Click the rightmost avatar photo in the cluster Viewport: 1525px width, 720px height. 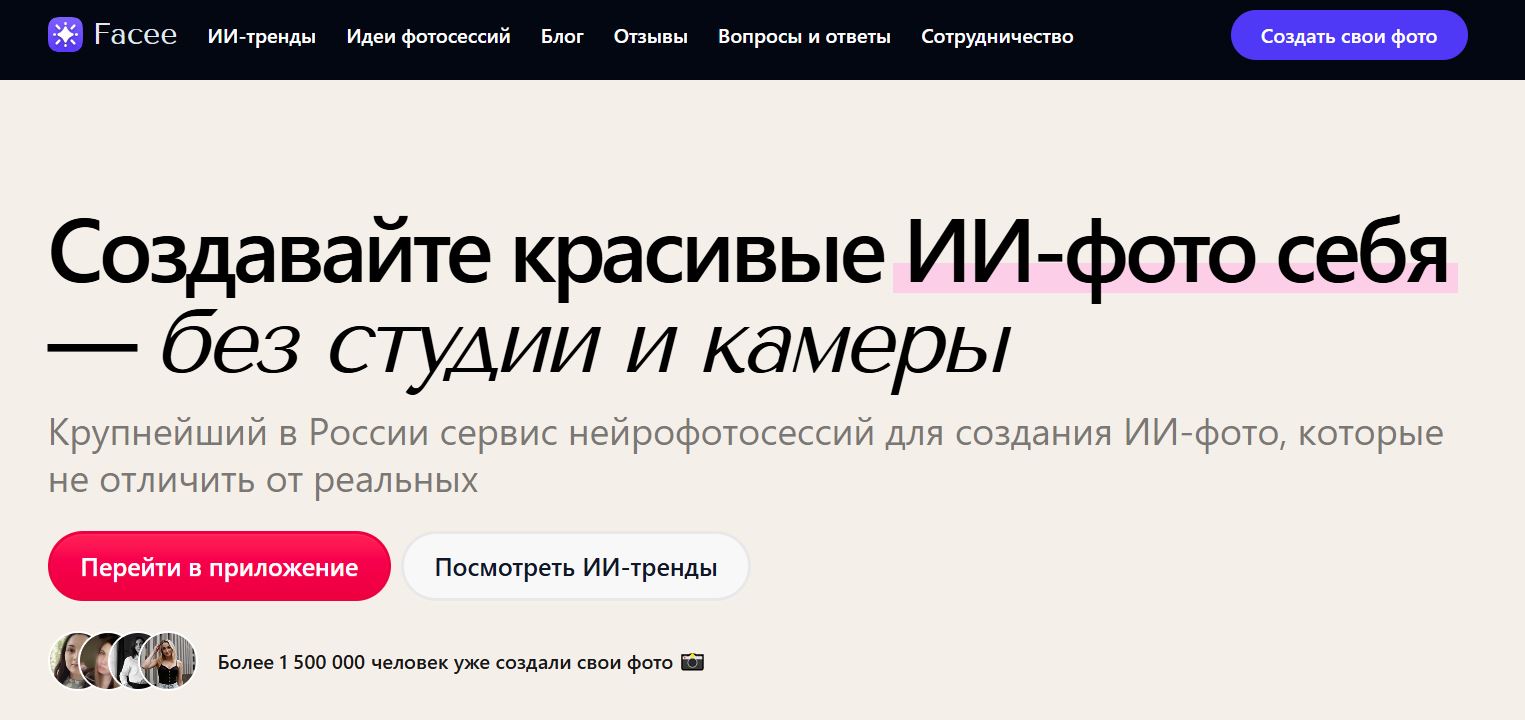(x=170, y=661)
